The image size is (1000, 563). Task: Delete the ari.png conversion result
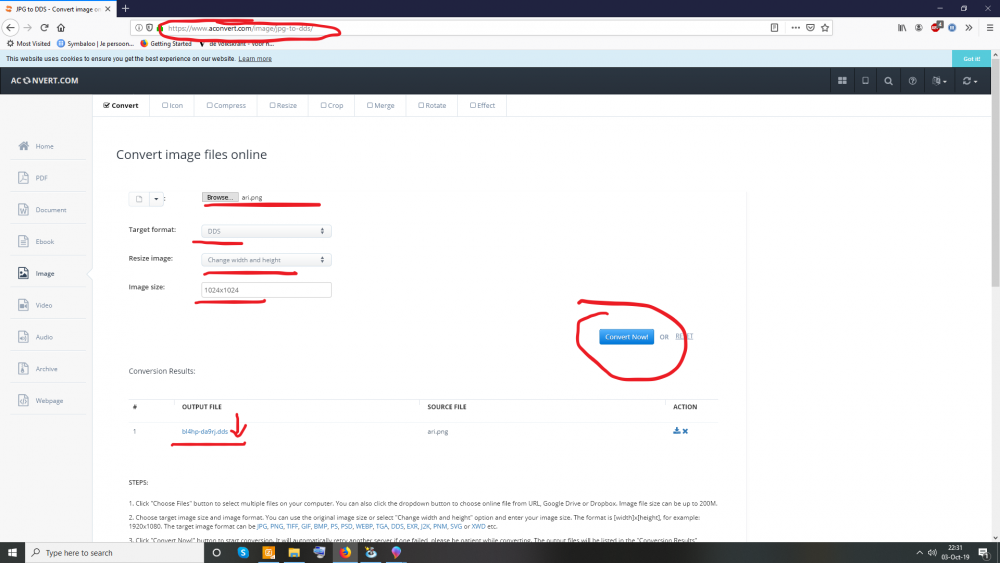(685, 431)
